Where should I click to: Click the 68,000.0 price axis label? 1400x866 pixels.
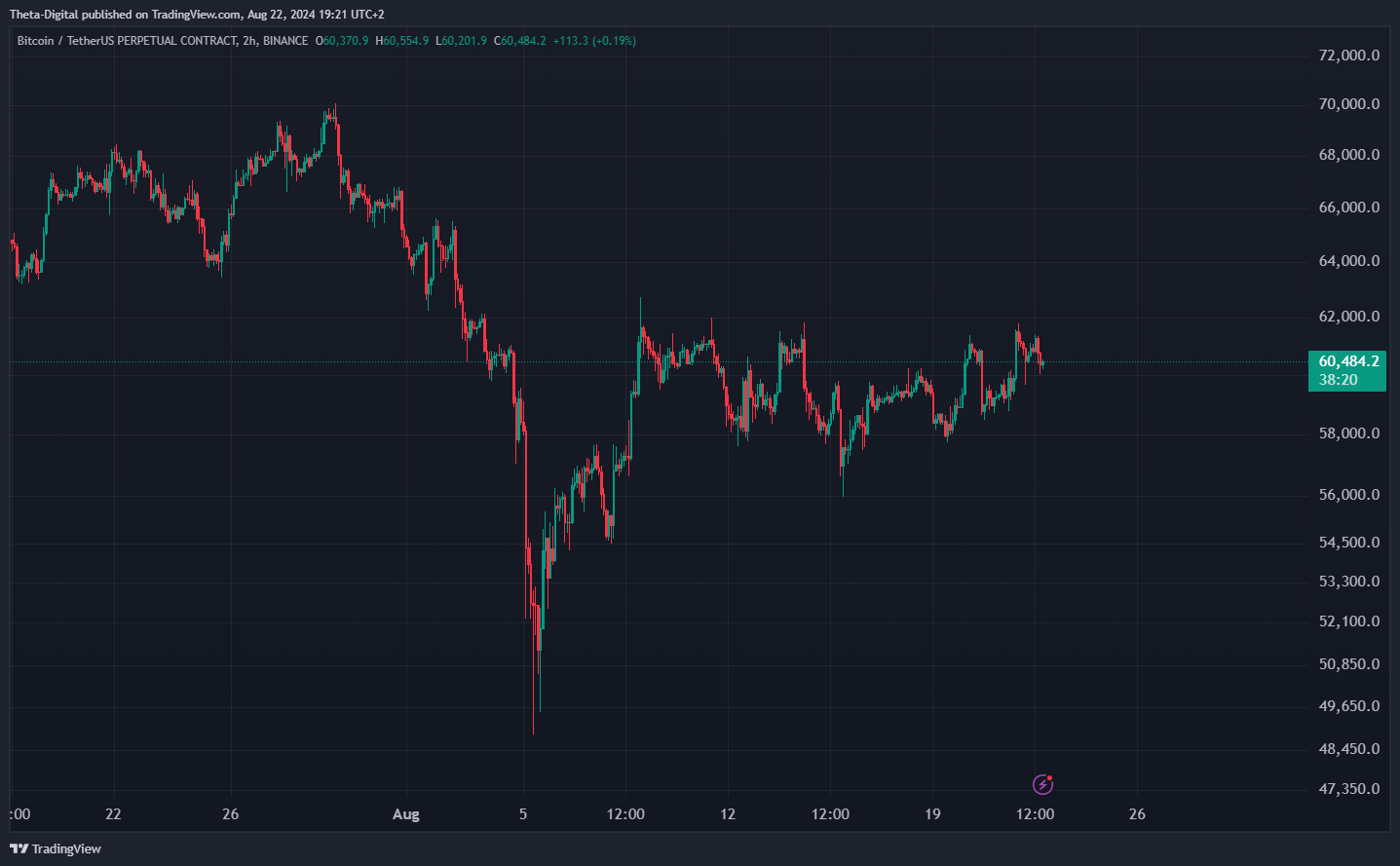coord(1348,155)
